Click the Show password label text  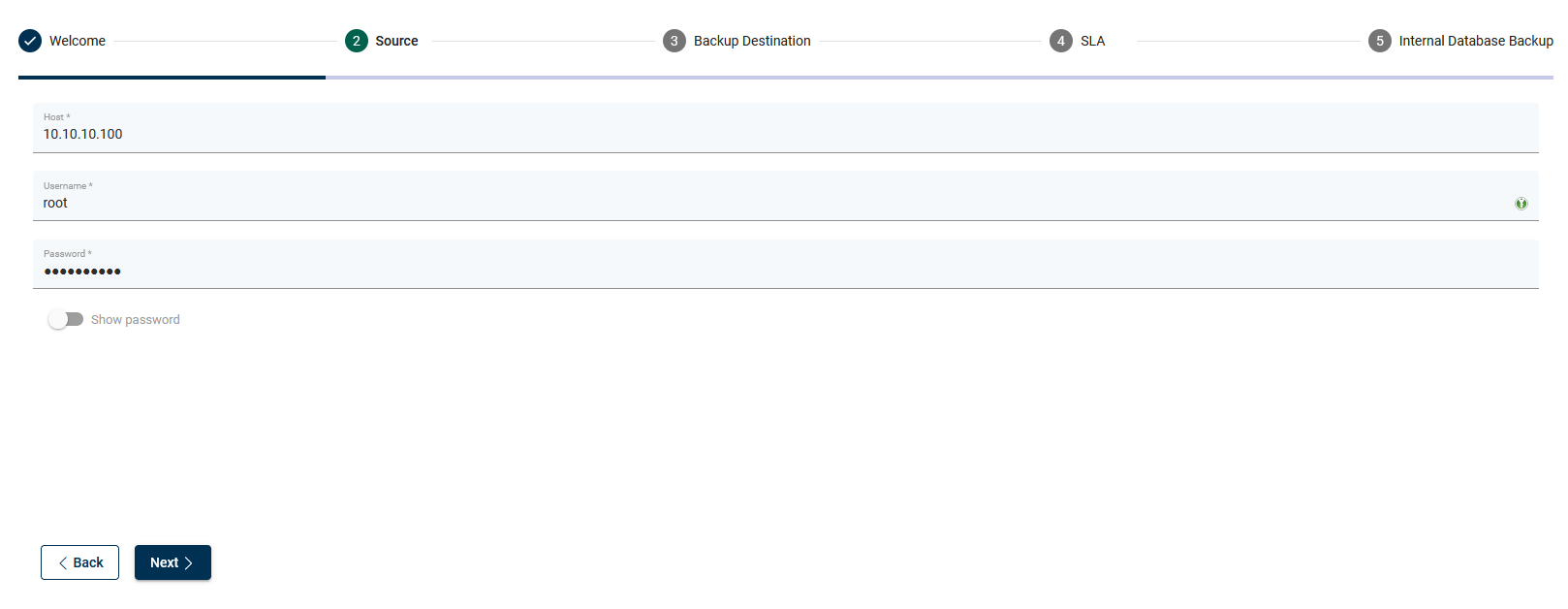coord(136,320)
